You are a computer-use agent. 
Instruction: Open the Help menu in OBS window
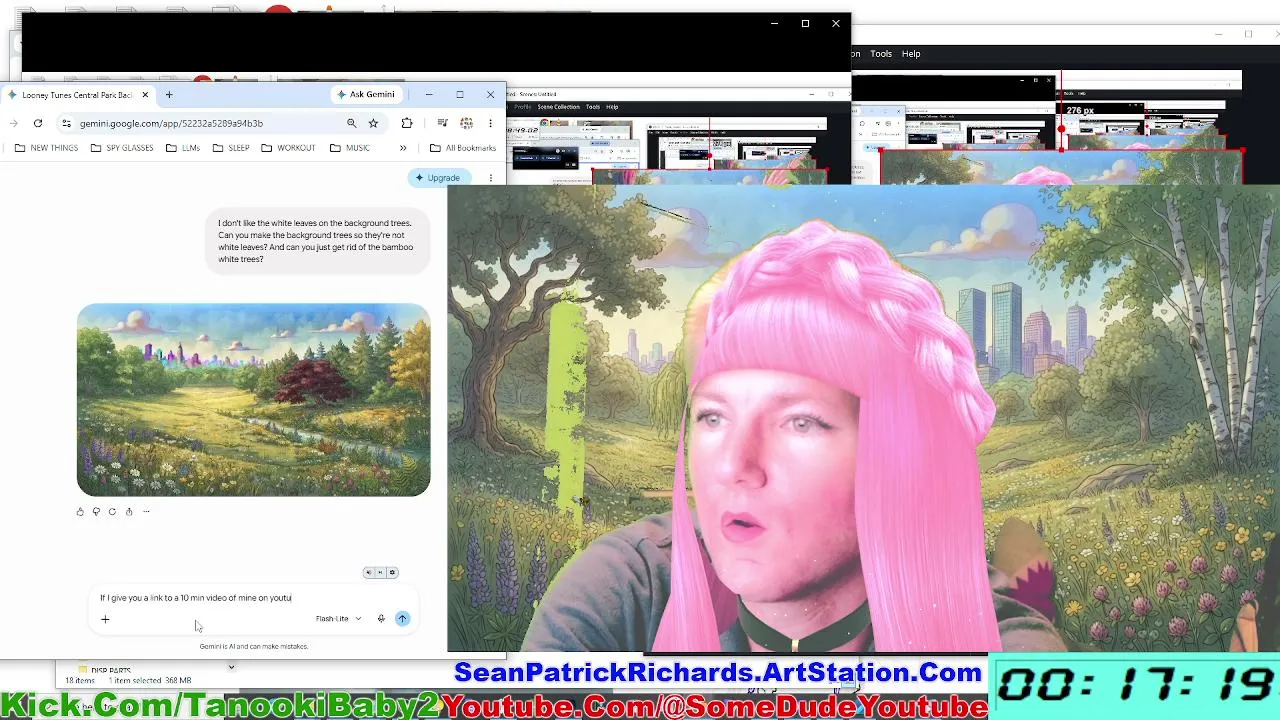pyautogui.click(x=911, y=54)
